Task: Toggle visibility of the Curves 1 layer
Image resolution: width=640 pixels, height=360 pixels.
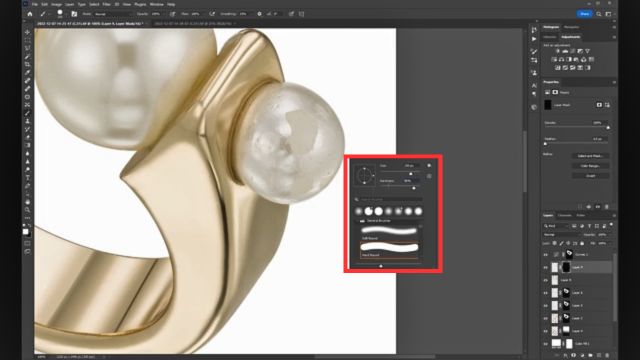Action: click(x=545, y=255)
